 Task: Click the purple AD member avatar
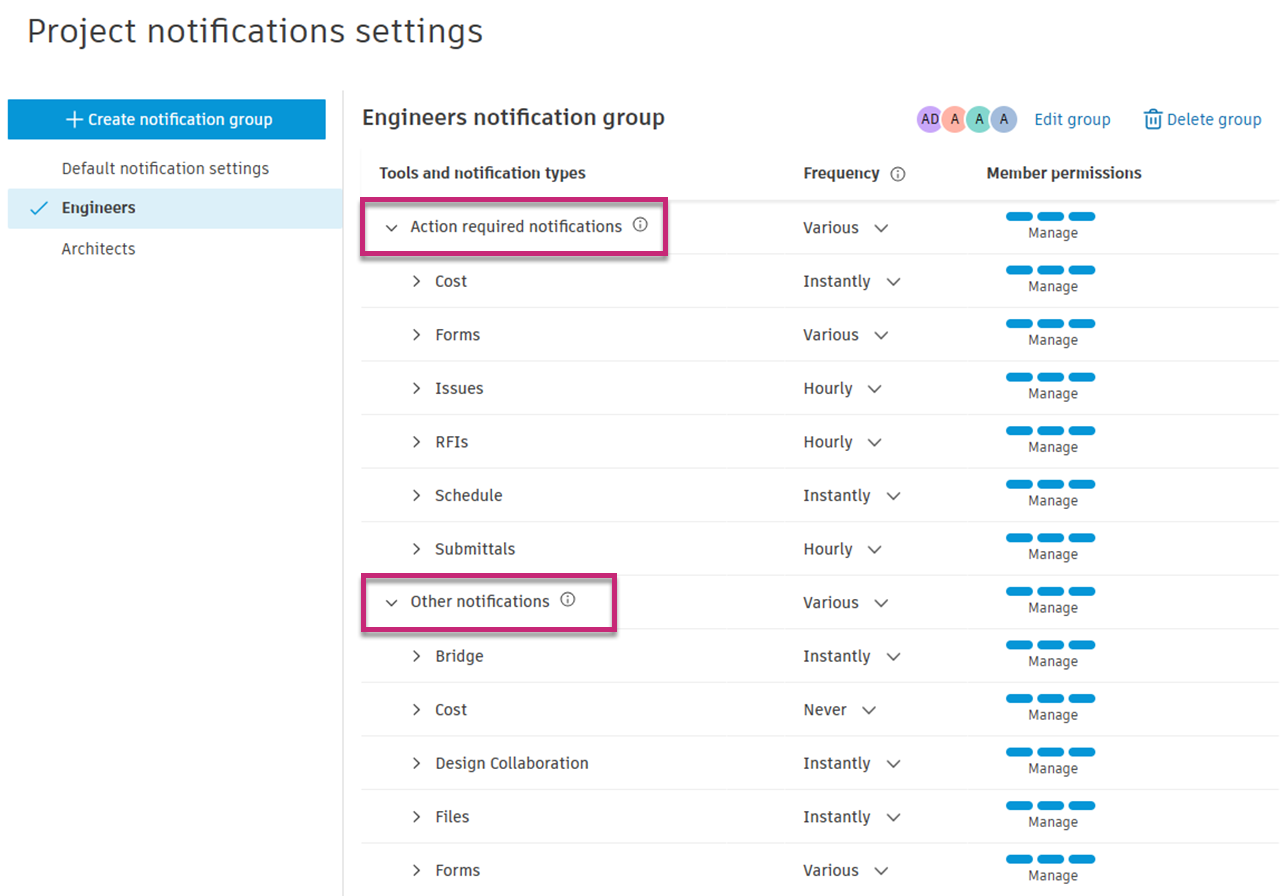point(930,120)
